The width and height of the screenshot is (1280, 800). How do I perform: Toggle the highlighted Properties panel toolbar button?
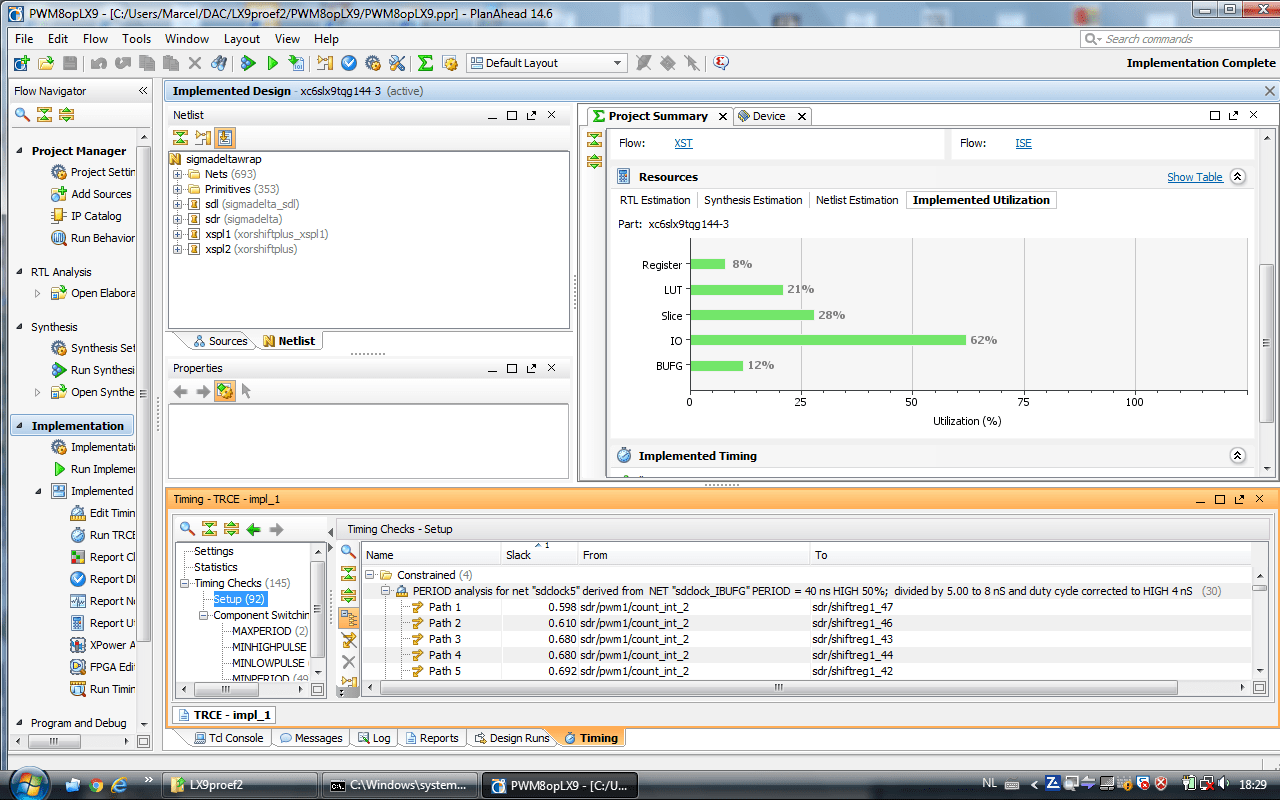(225, 391)
